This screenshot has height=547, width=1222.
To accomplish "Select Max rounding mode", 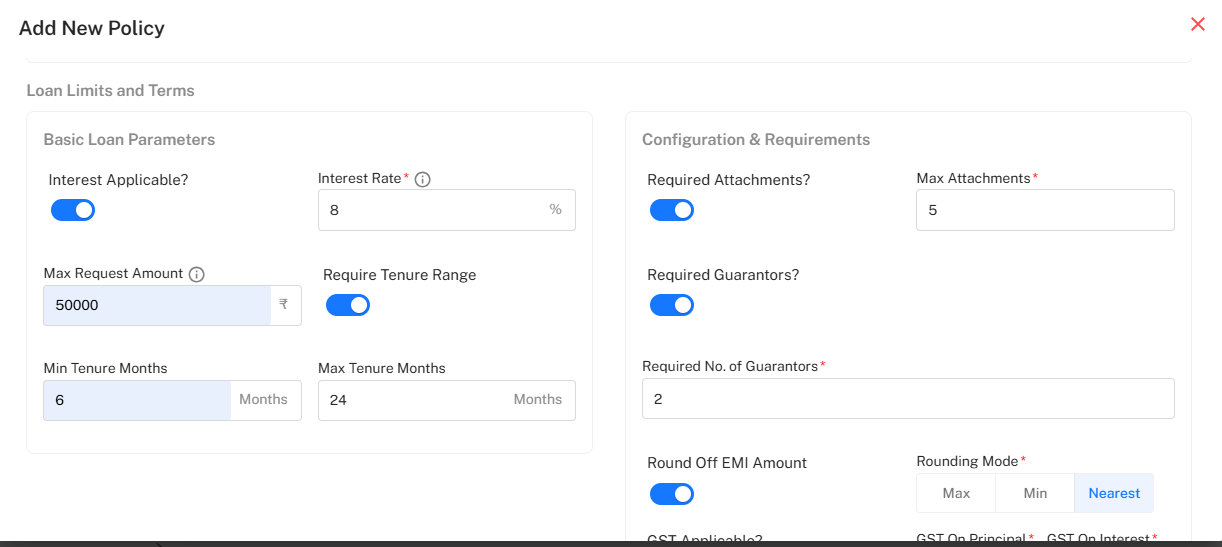I will [x=956, y=493].
